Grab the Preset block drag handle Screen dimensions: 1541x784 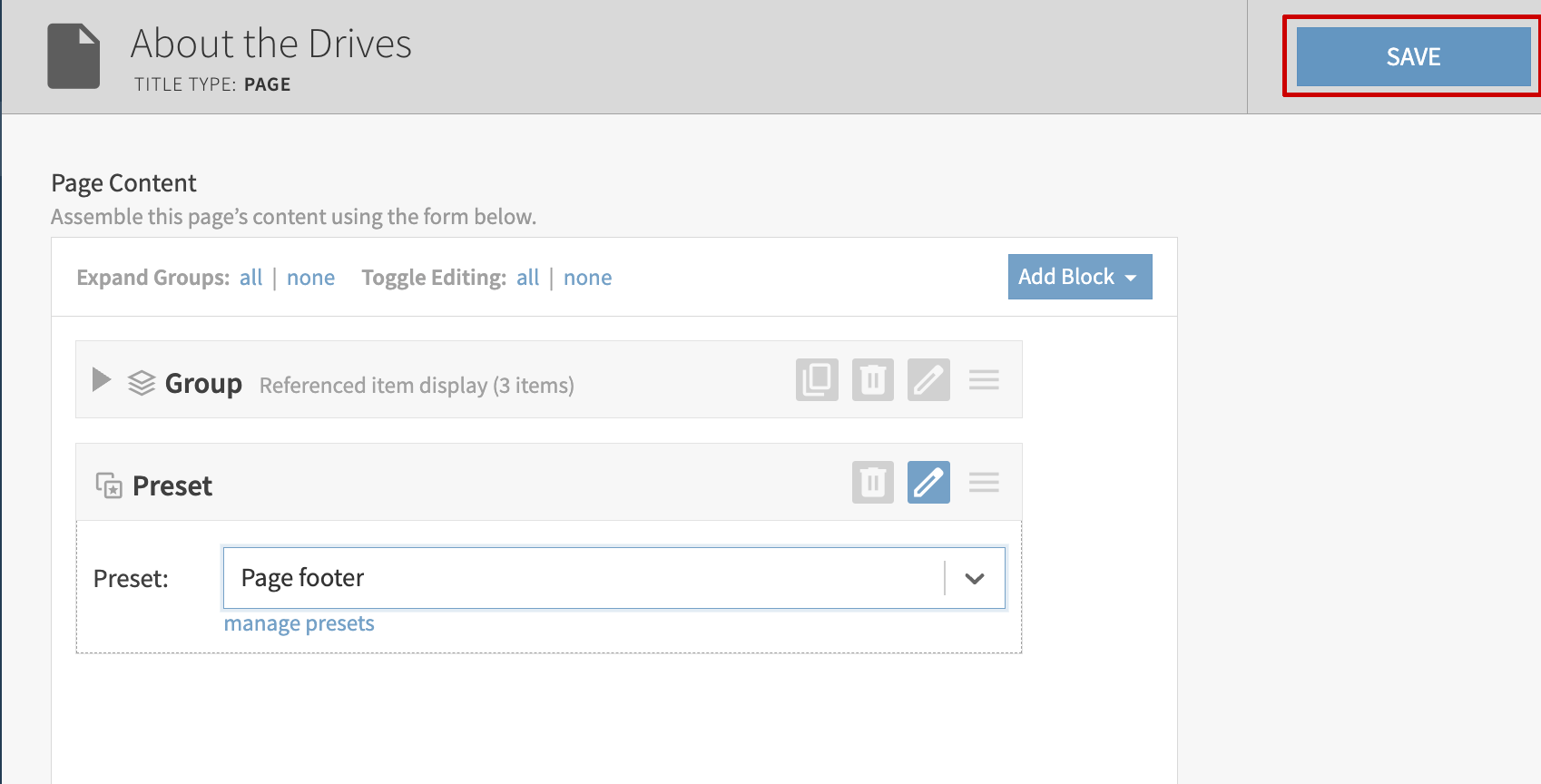(984, 482)
